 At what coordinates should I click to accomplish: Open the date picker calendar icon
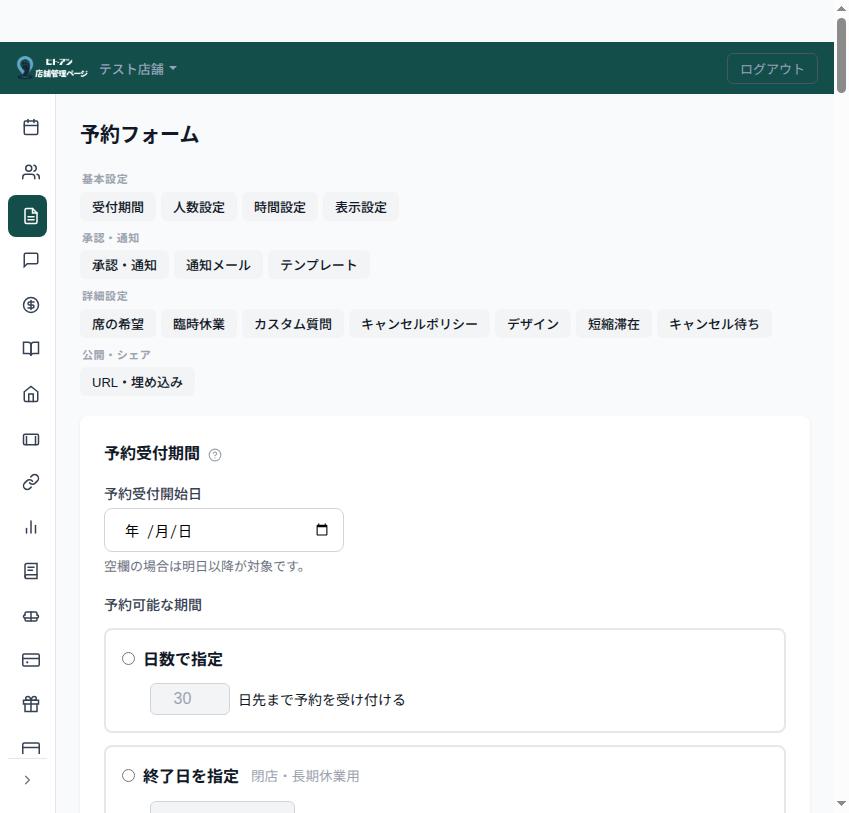pos(322,530)
